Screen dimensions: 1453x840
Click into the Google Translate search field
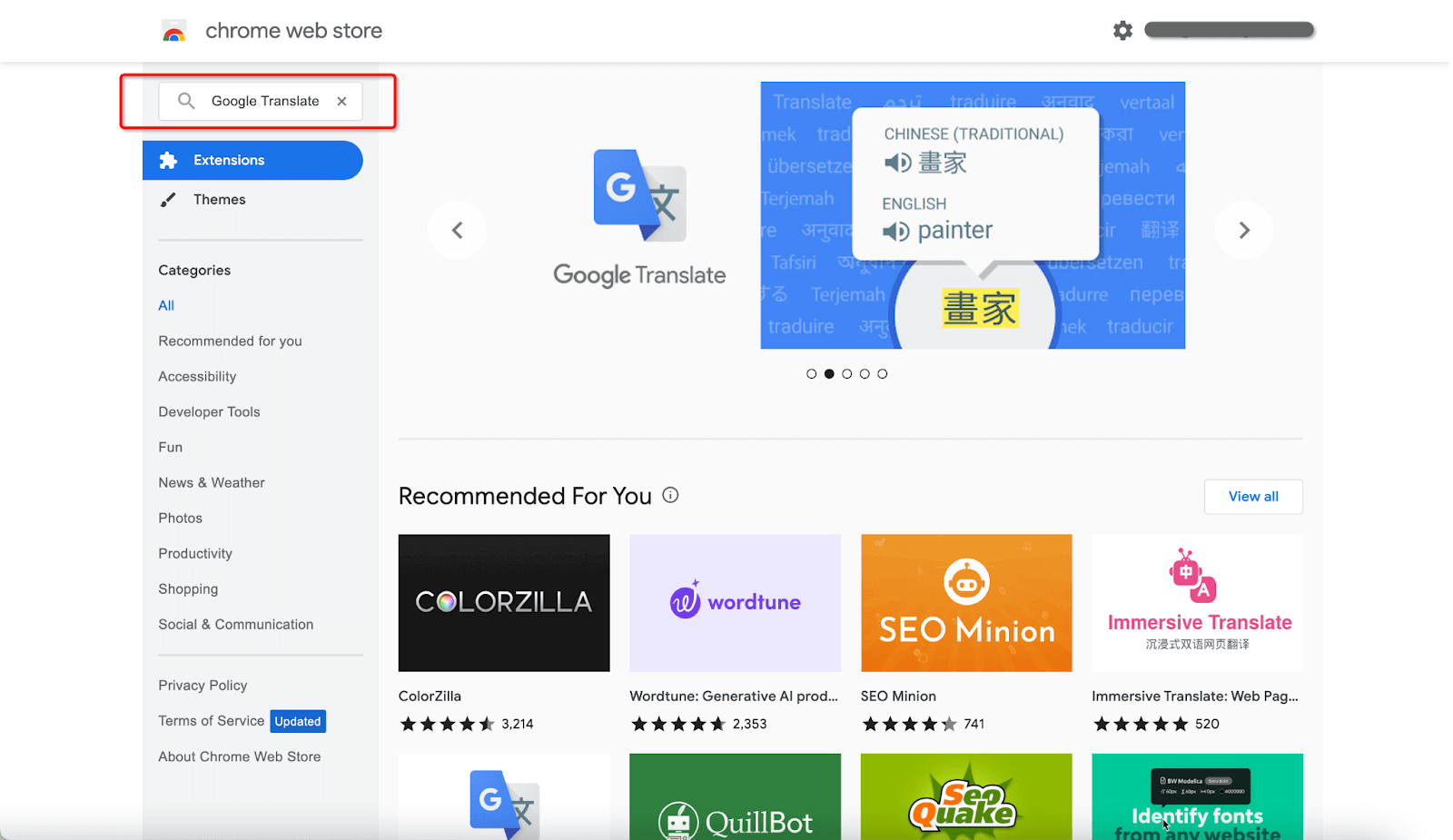tap(261, 101)
